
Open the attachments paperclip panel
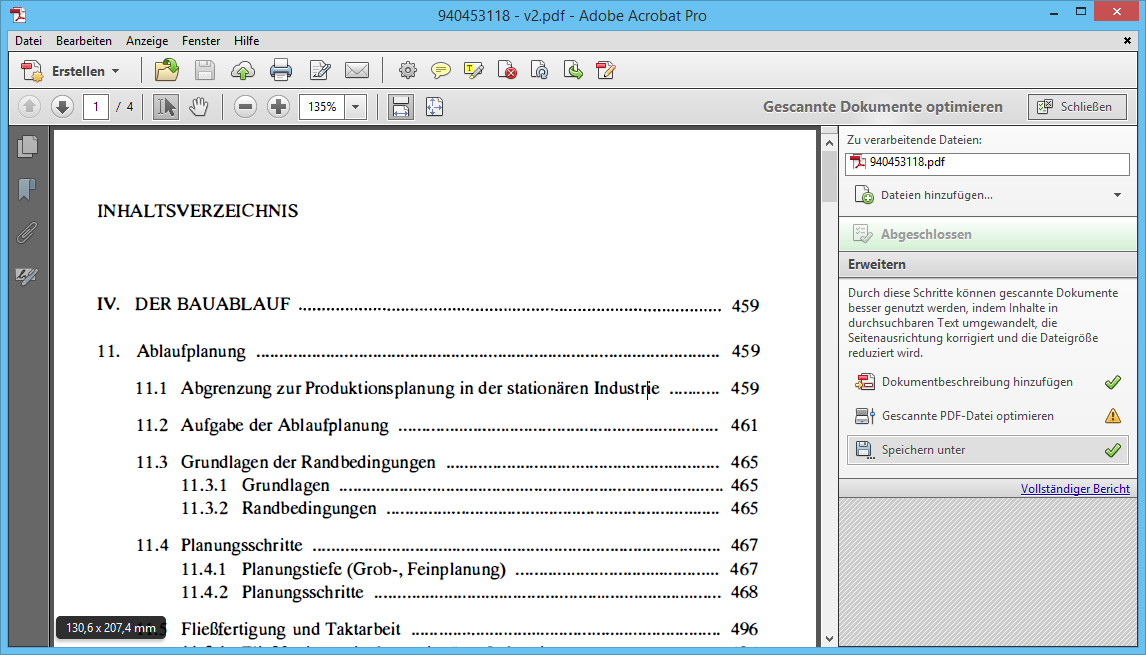point(28,233)
